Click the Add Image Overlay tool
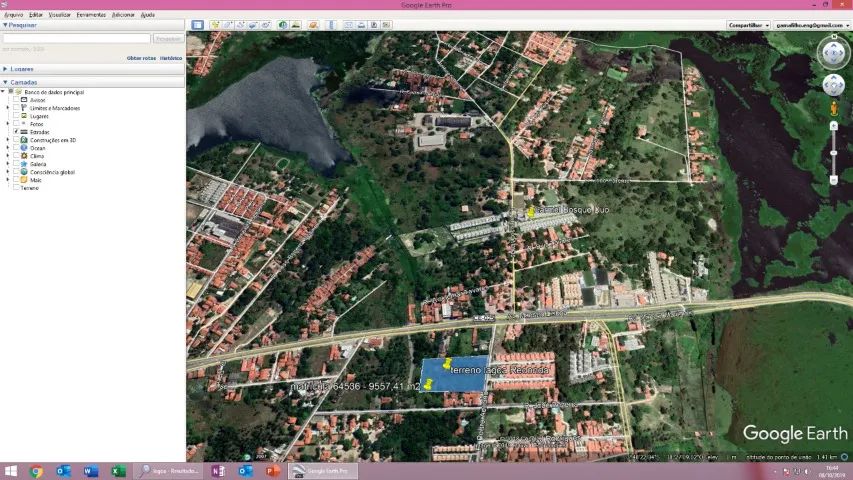 253,25
